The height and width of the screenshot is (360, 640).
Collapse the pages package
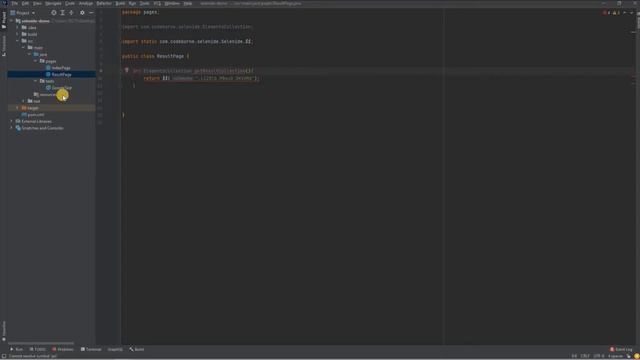[36, 61]
